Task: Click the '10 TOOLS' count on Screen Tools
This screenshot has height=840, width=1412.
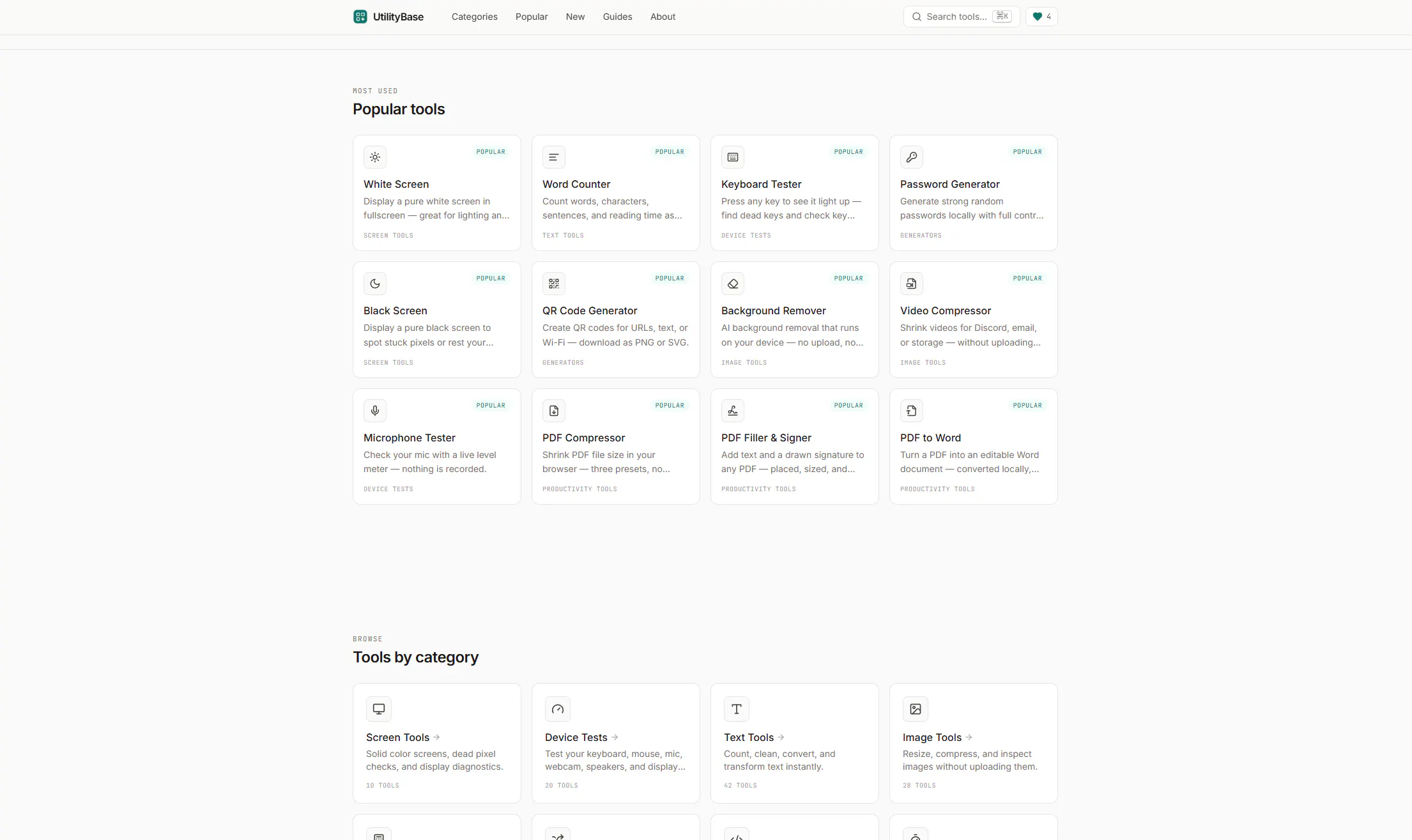Action: [382, 785]
